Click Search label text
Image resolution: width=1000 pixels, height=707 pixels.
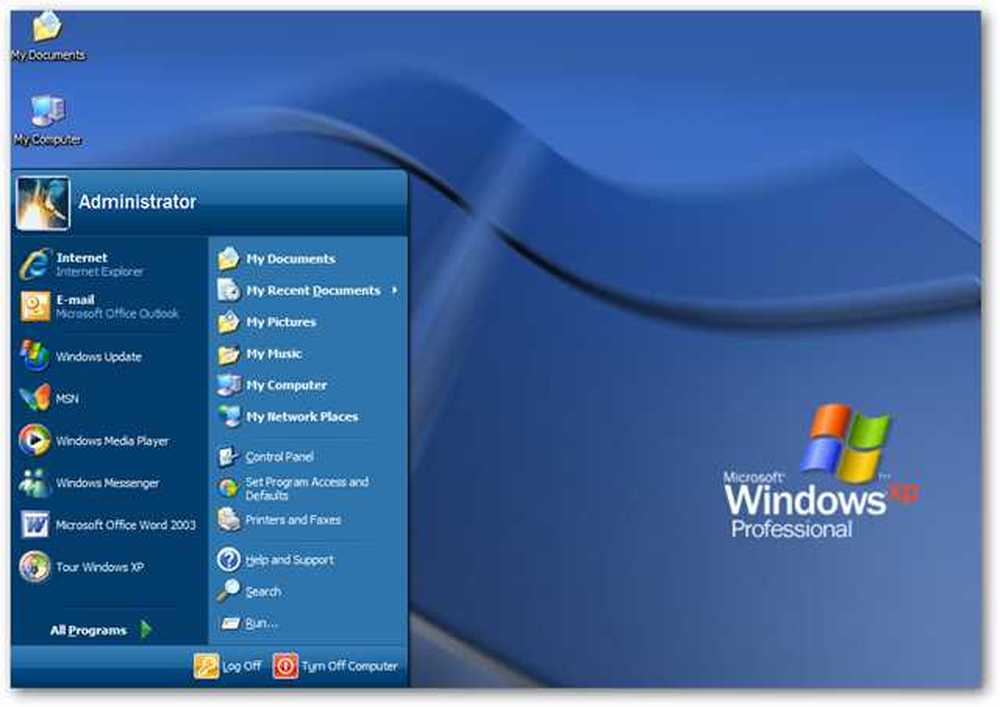pos(263,592)
